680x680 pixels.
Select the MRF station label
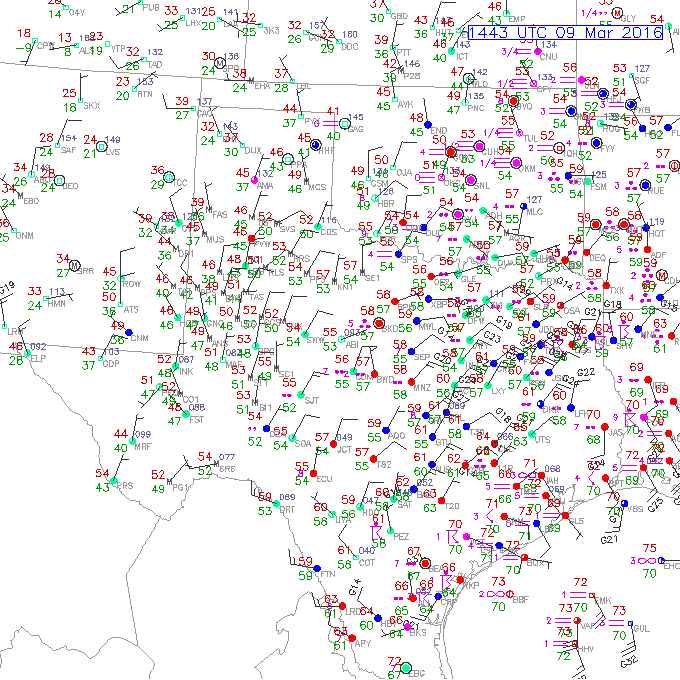pos(143,446)
